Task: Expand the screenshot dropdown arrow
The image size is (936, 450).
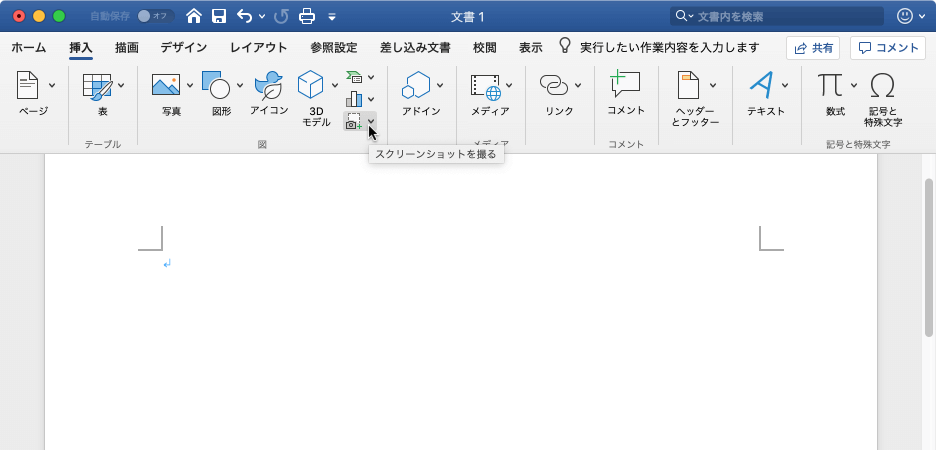Action: (x=371, y=121)
